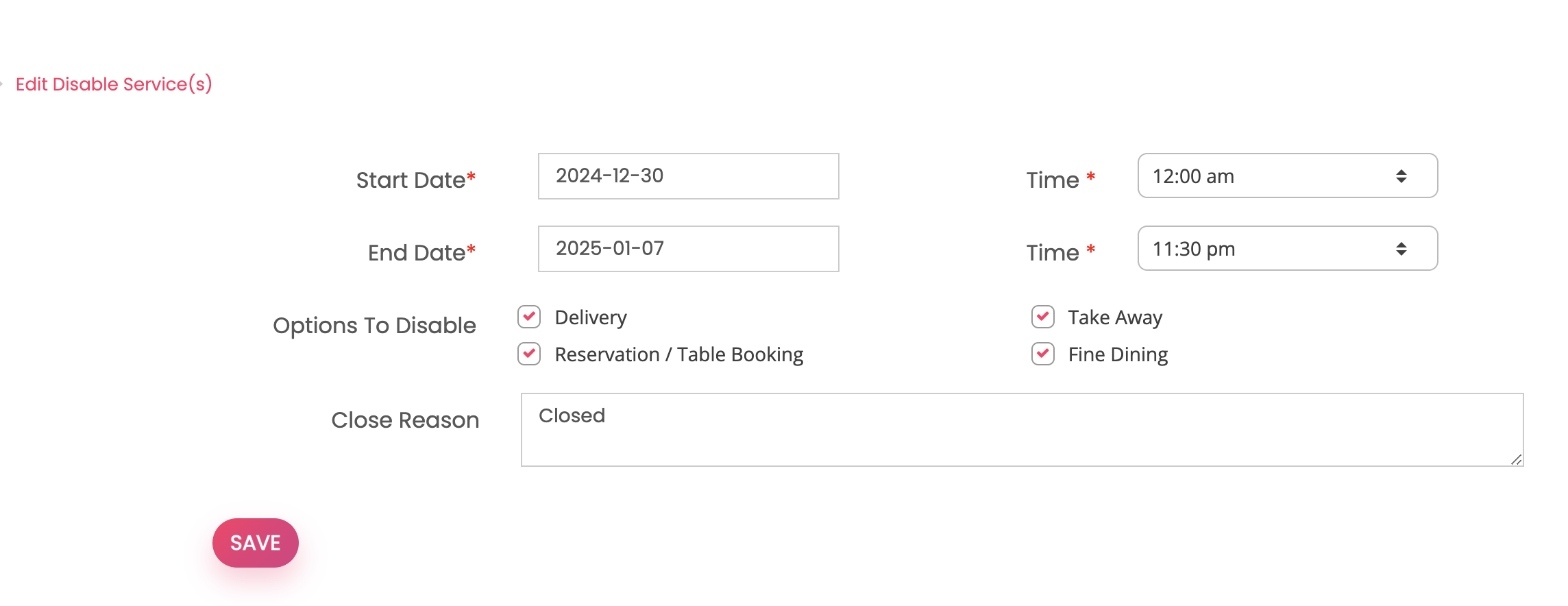Click the Fine Dining option label
This screenshot has height=606, width=1568.
pyautogui.click(x=1118, y=354)
